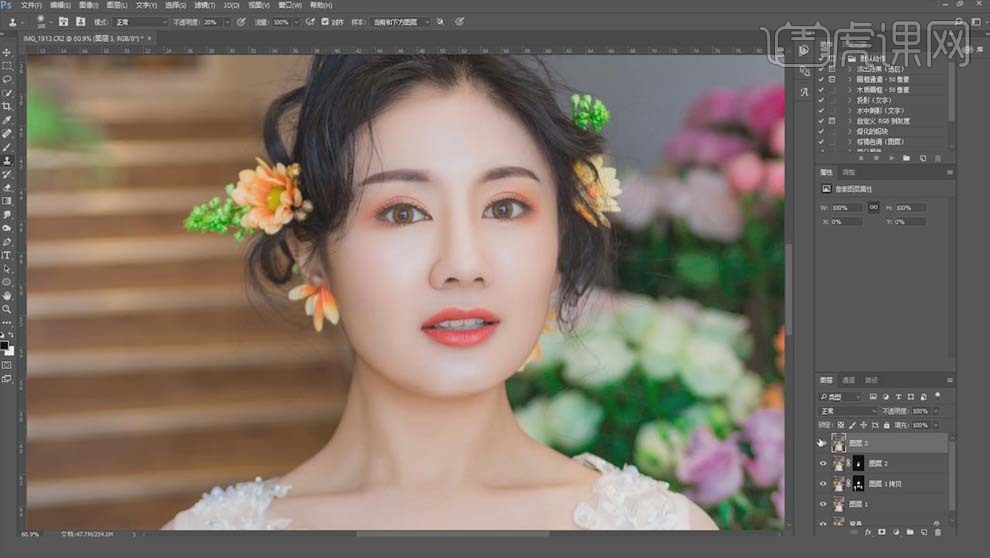Viewport: 990px width, 558px height.
Task: Click the layer fill 100% field
Action: (921, 425)
